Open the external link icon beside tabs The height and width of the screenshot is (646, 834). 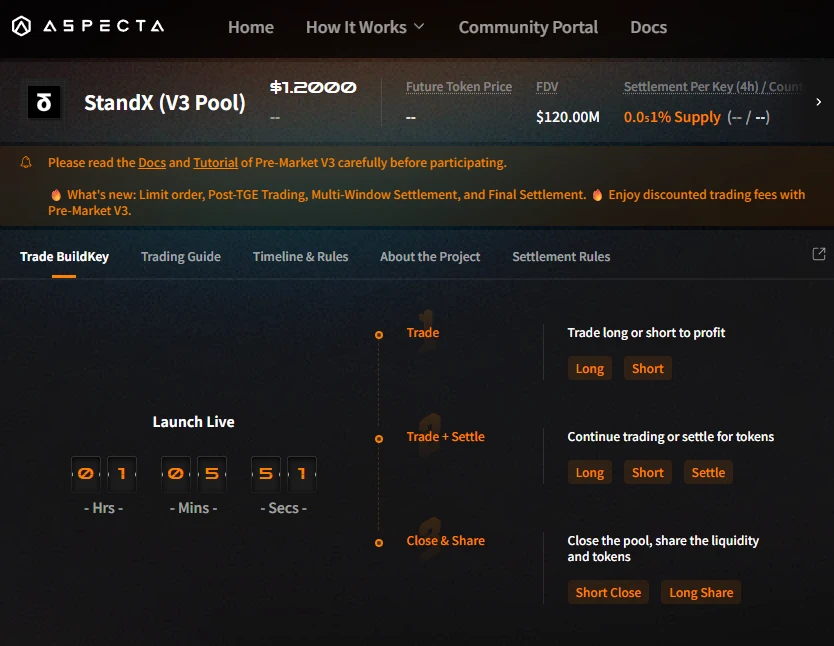(x=819, y=254)
